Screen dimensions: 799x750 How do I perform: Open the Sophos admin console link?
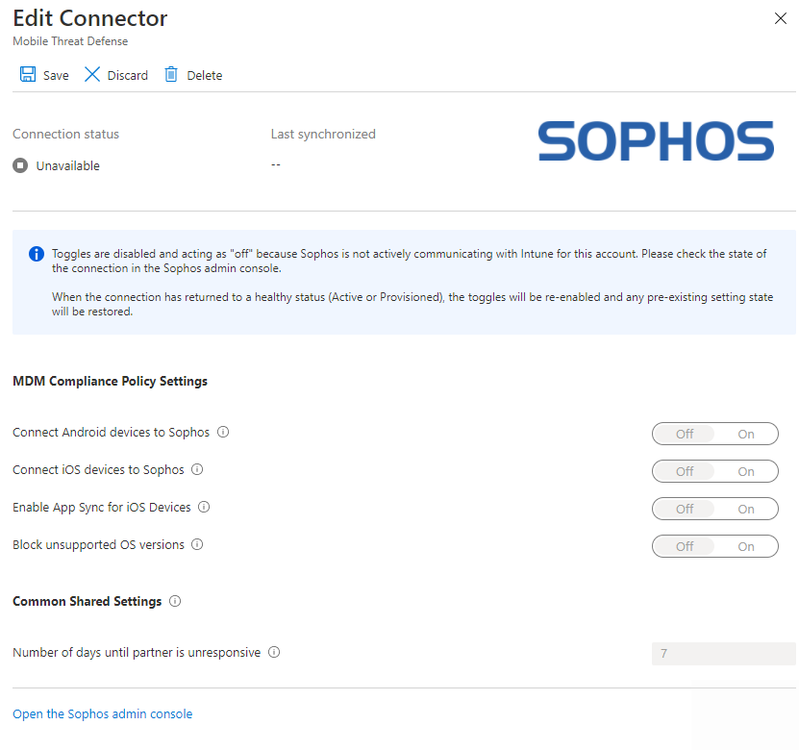[102, 714]
